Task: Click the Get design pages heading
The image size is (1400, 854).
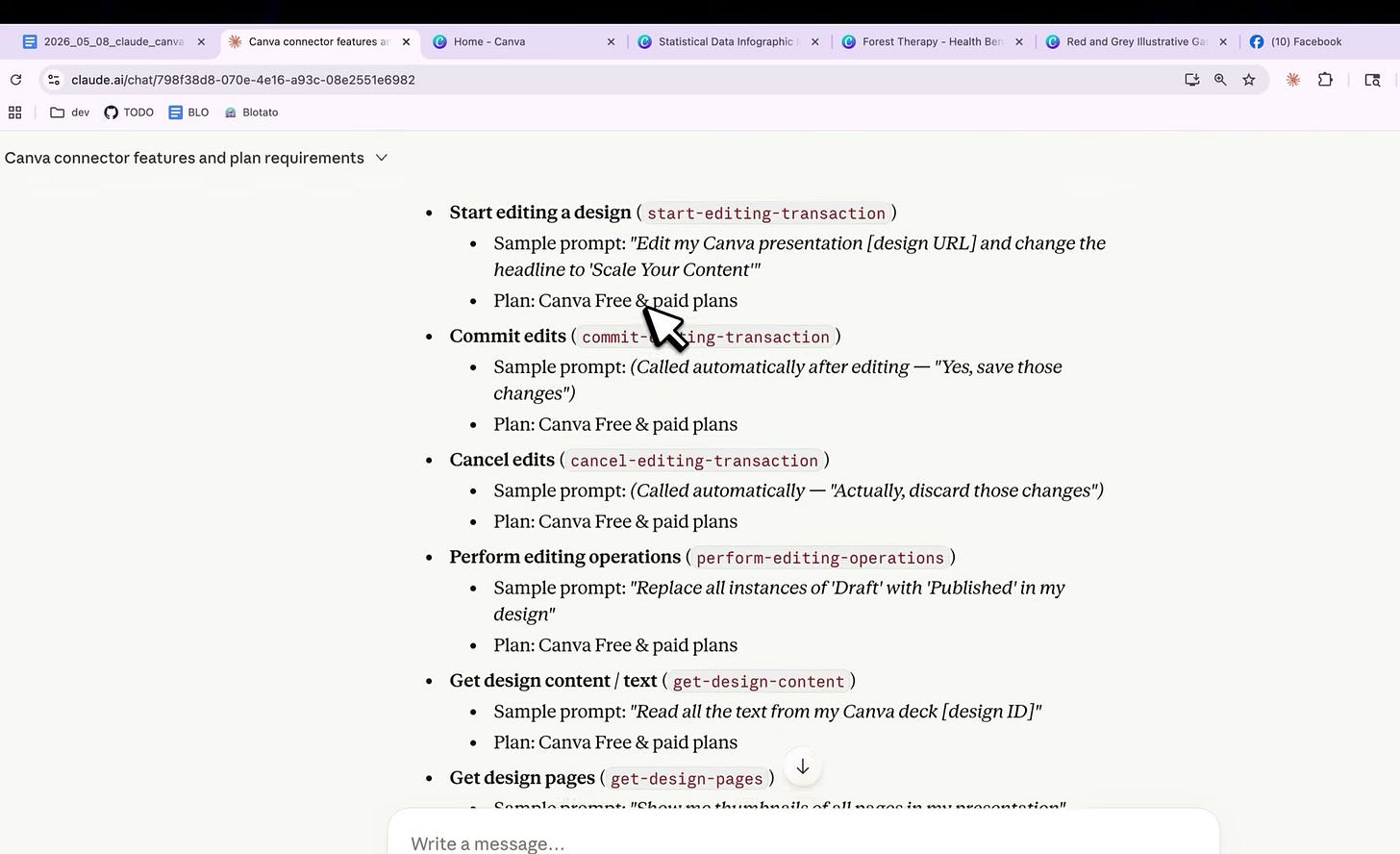Action: coord(522,778)
